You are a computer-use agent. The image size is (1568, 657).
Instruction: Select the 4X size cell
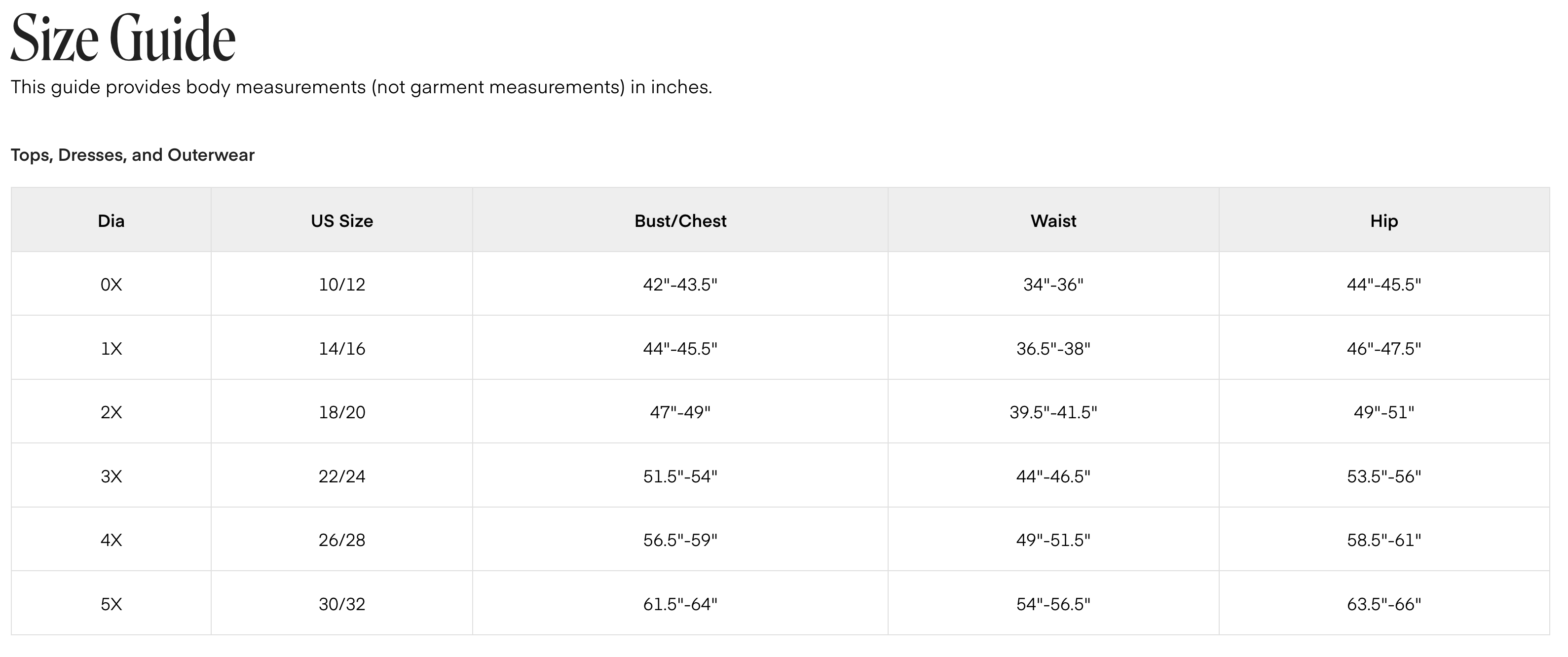[x=112, y=540]
